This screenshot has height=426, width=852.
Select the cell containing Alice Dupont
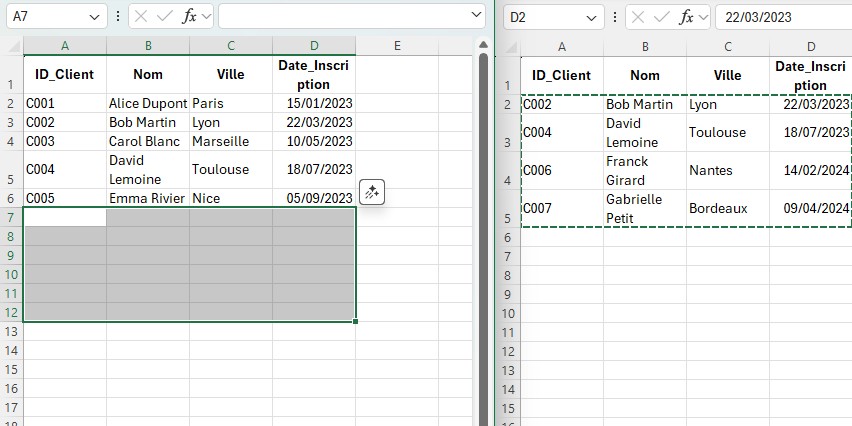[147, 104]
